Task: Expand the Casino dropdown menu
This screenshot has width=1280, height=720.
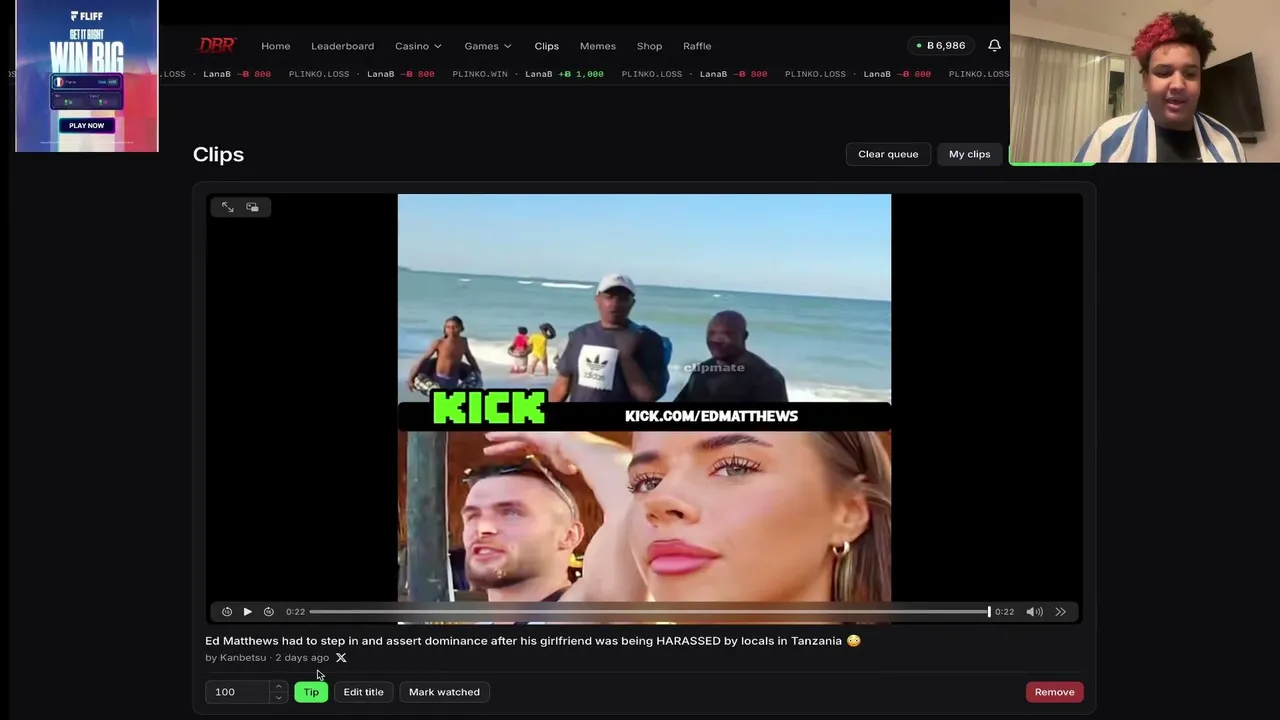Action: point(418,46)
